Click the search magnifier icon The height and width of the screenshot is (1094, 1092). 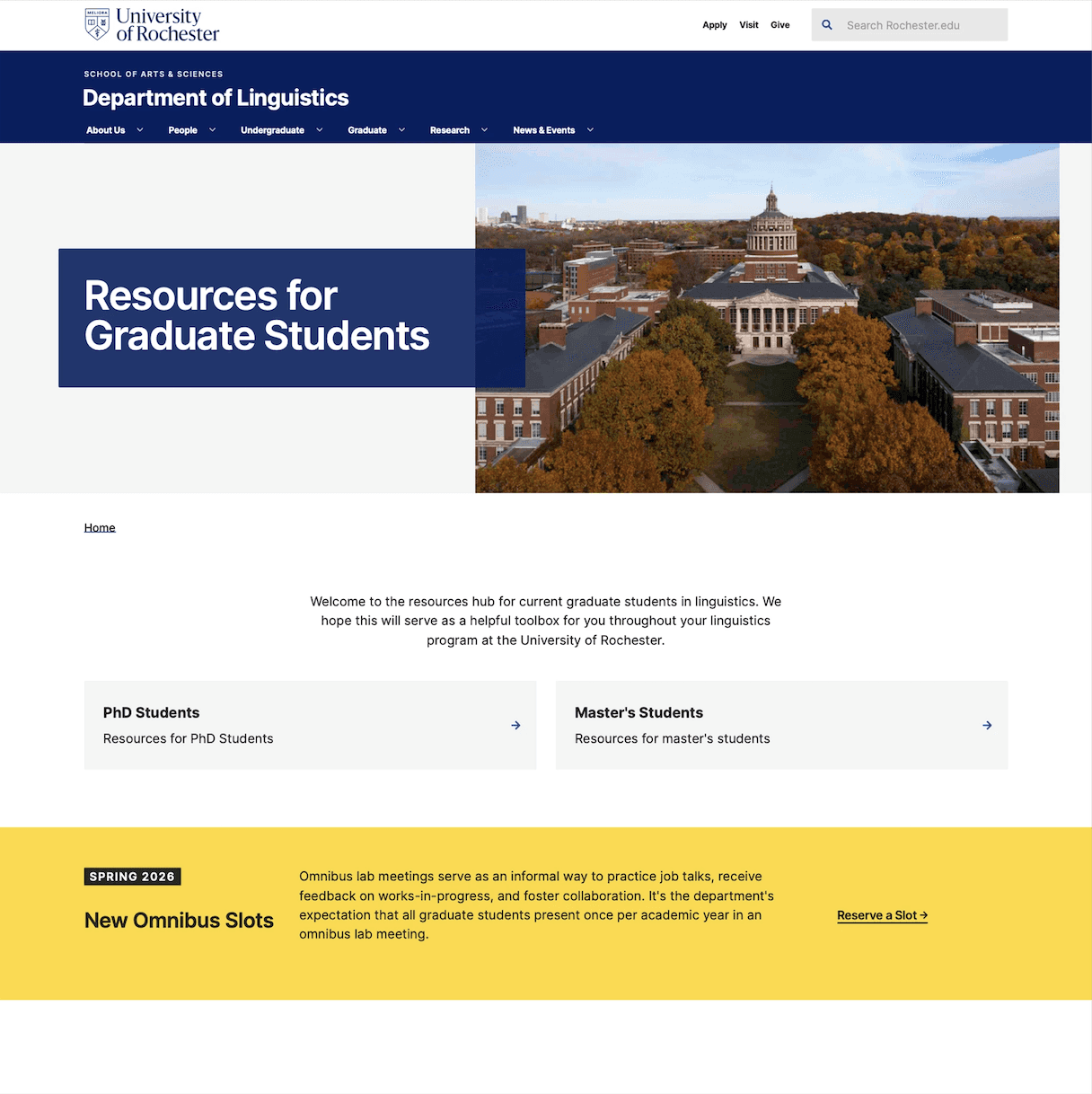[x=827, y=25]
